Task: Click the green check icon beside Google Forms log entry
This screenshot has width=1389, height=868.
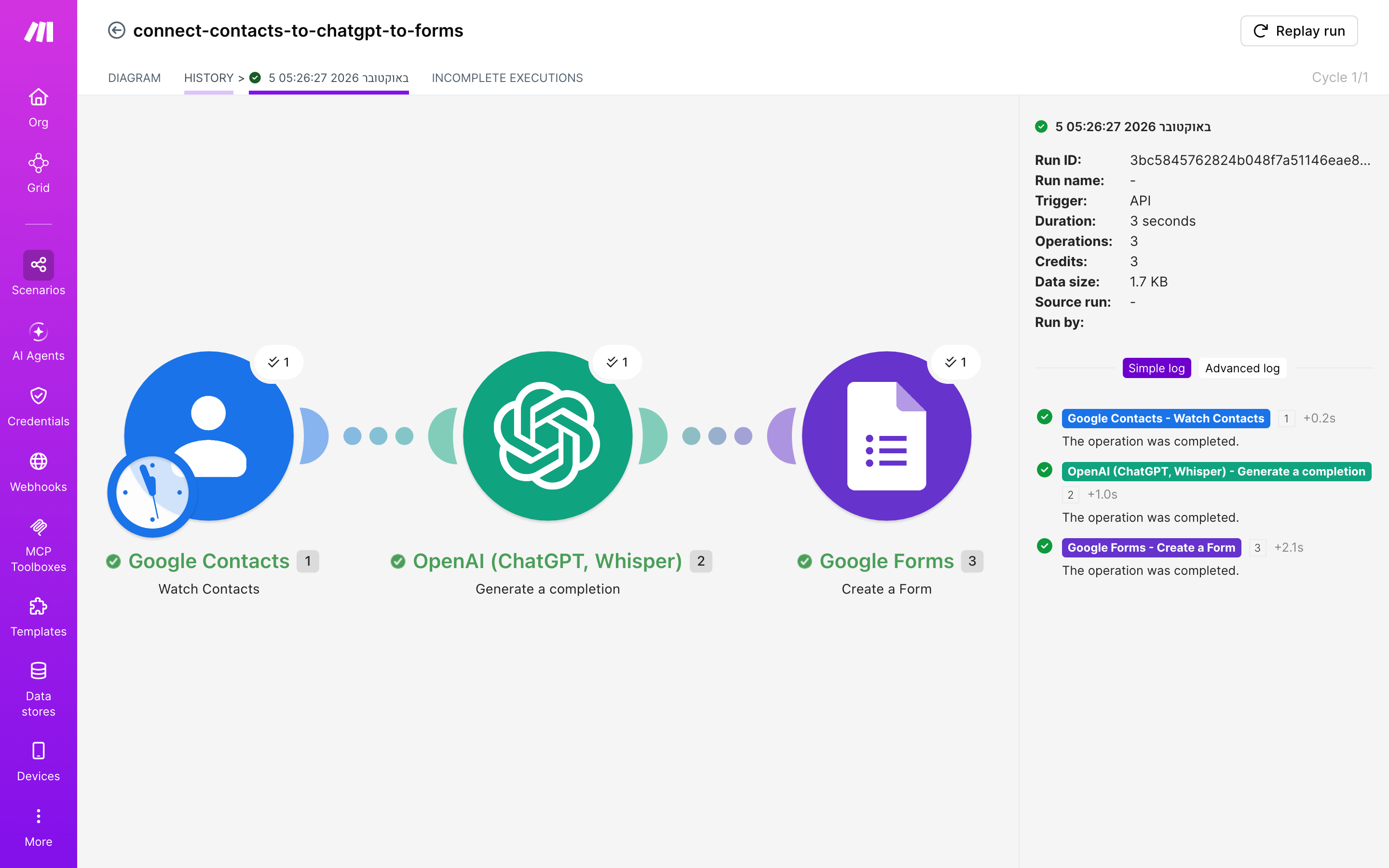Action: [1045, 546]
